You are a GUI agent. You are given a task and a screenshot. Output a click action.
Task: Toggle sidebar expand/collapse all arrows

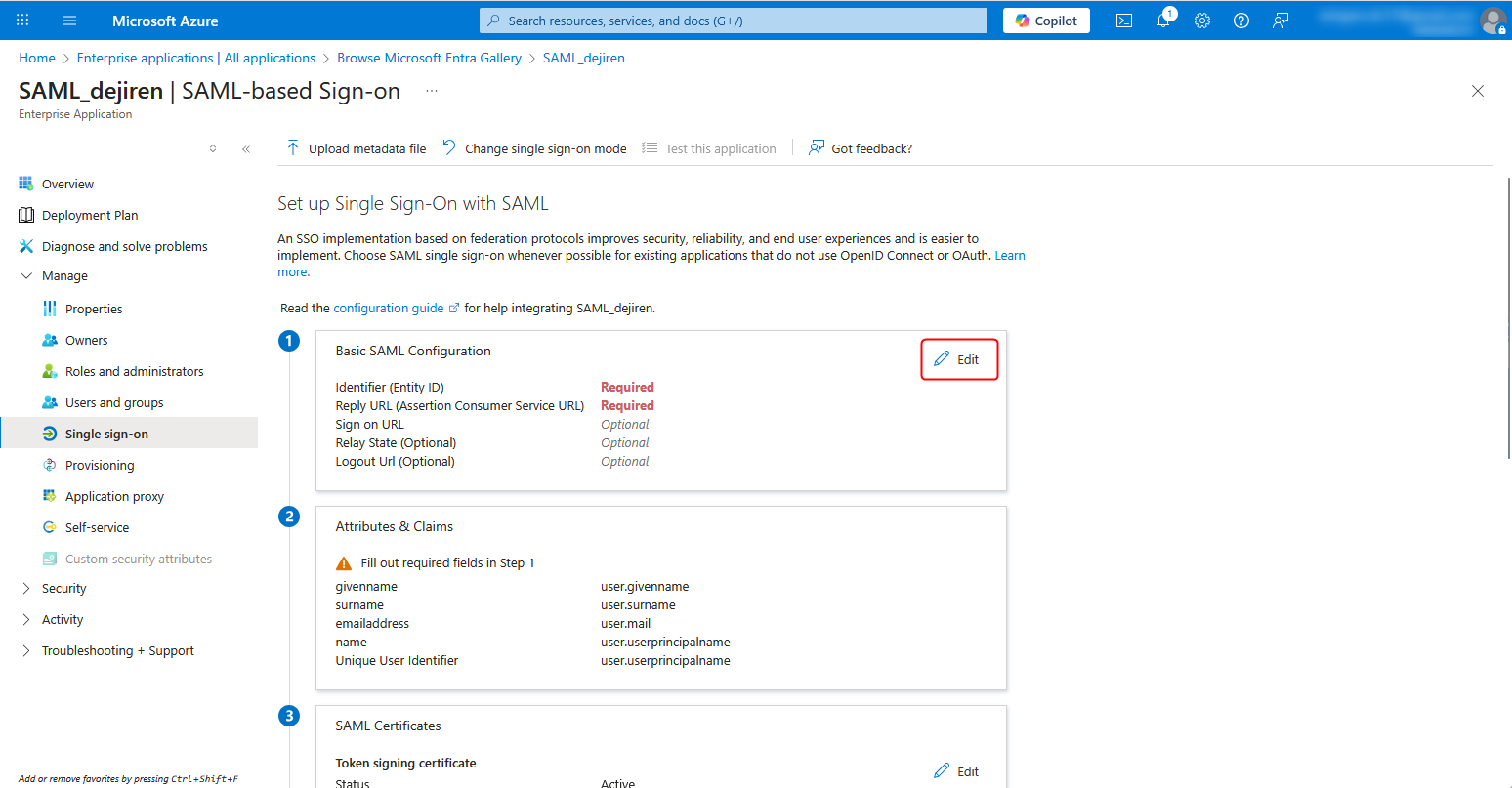(x=213, y=148)
